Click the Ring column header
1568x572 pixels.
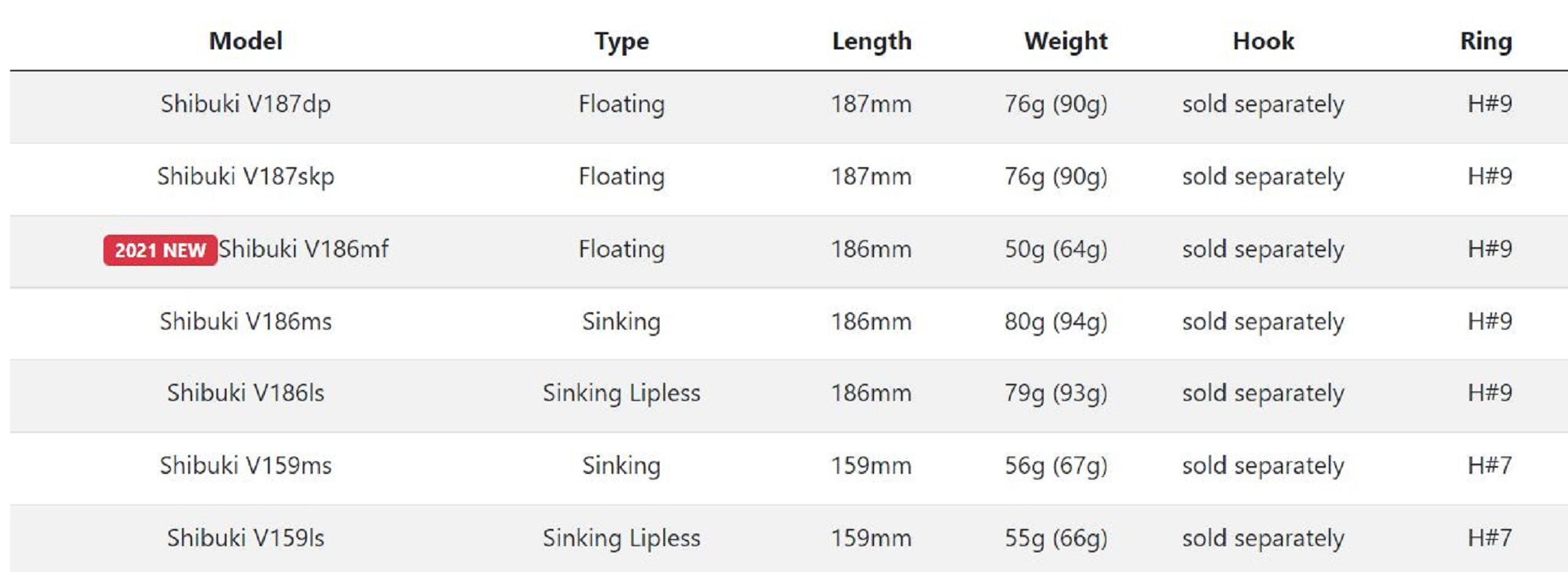[x=1486, y=41]
